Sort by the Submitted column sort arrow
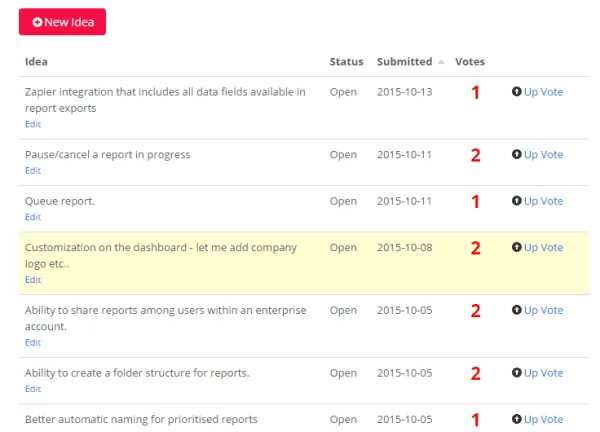Screen dimensions: 600x432 point(442,62)
